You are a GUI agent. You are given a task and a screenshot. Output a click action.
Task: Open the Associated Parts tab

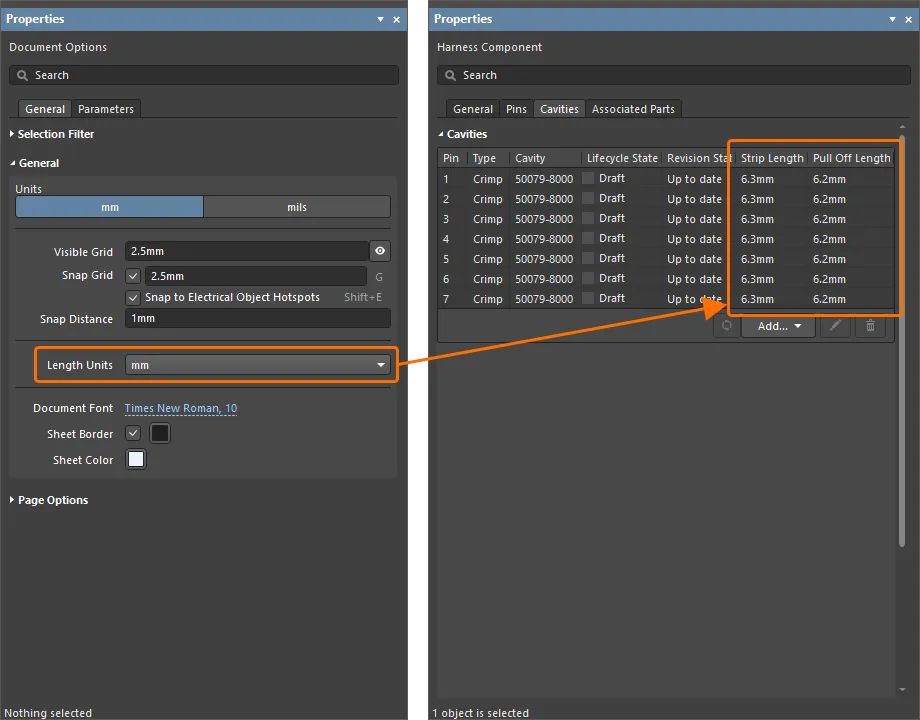click(633, 109)
